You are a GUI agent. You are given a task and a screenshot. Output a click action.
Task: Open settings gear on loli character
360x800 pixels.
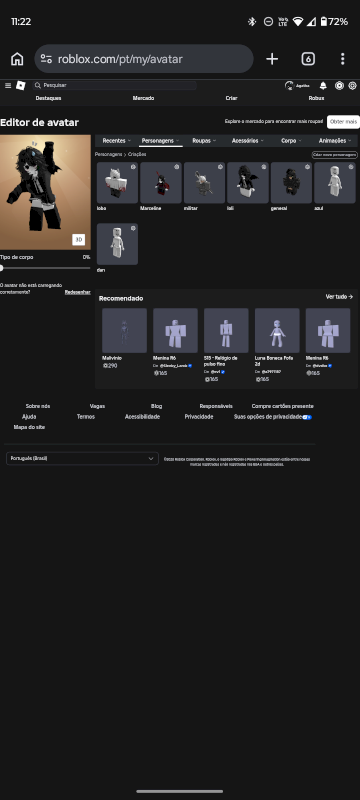264,167
